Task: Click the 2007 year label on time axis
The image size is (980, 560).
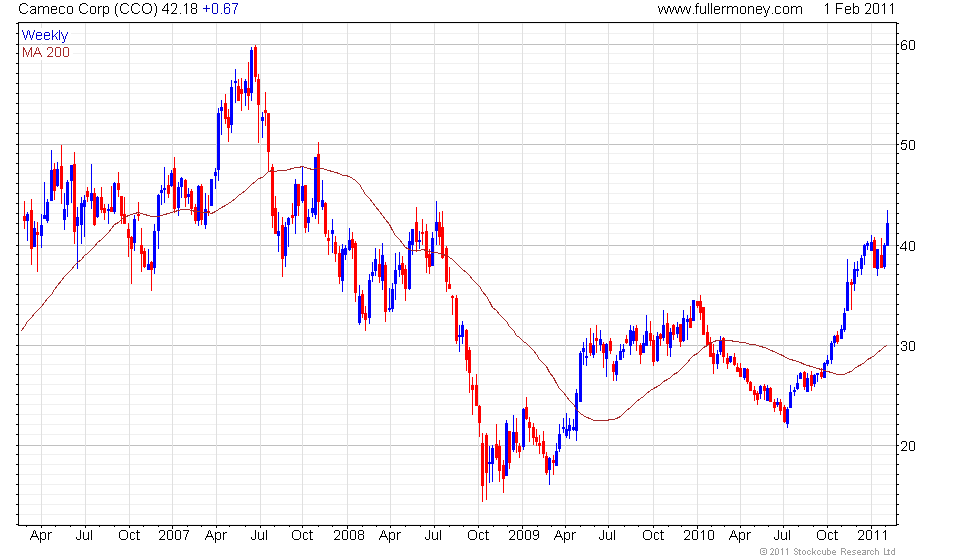Action: click(173, 536)
